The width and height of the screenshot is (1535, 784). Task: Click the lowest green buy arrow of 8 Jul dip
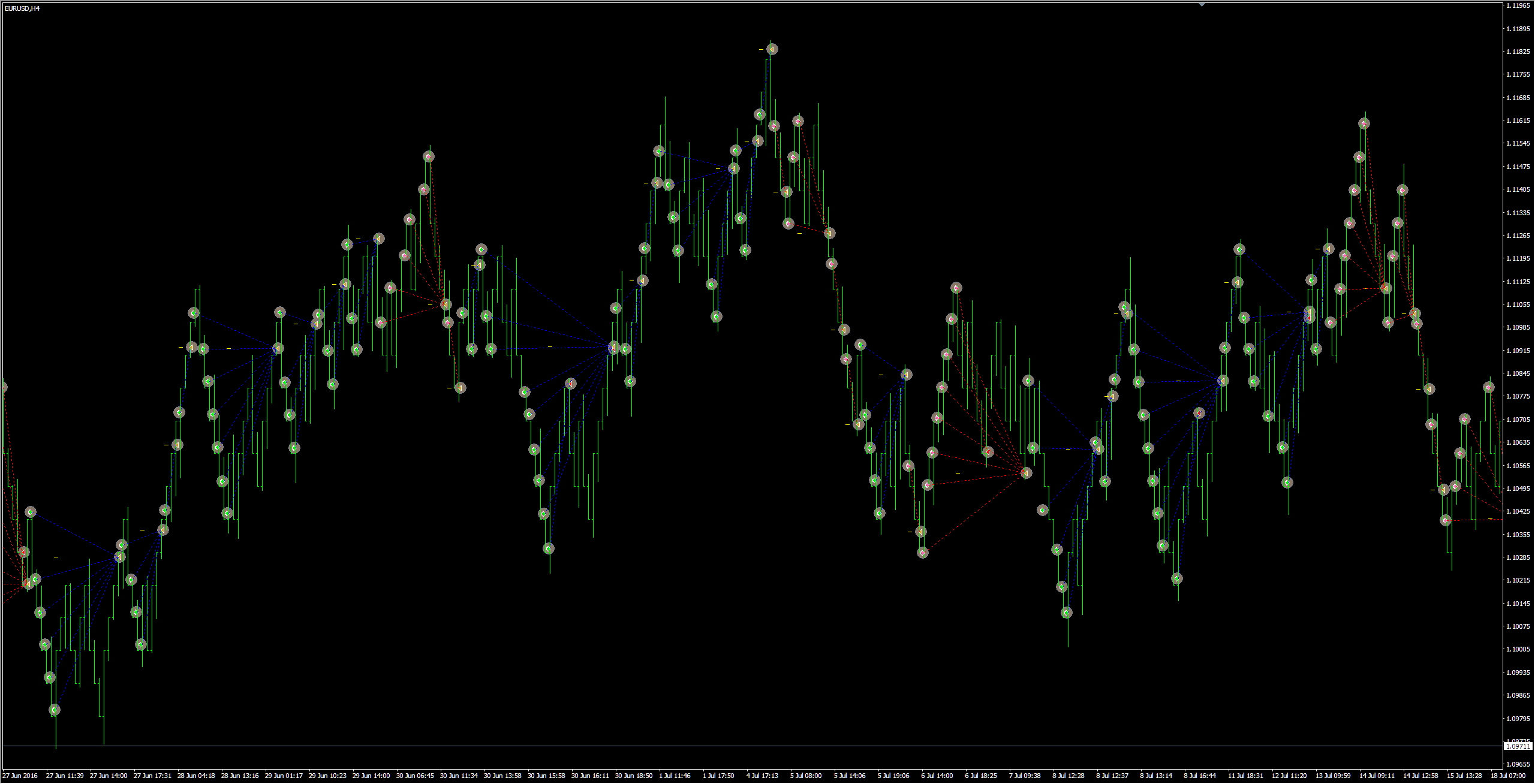pyautogui.click(x=1067, y=613)
